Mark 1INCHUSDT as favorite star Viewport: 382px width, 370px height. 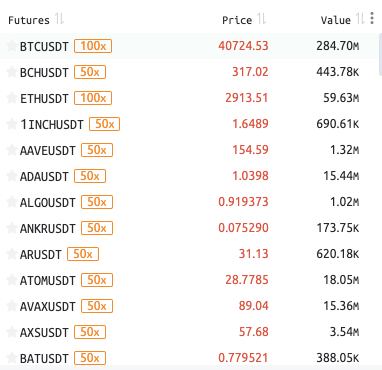[12, 124]
